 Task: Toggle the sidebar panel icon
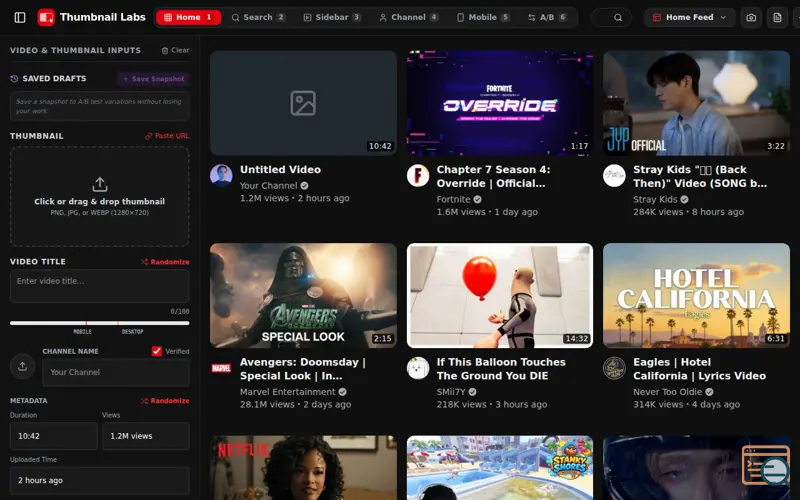(x=20, y=17)
